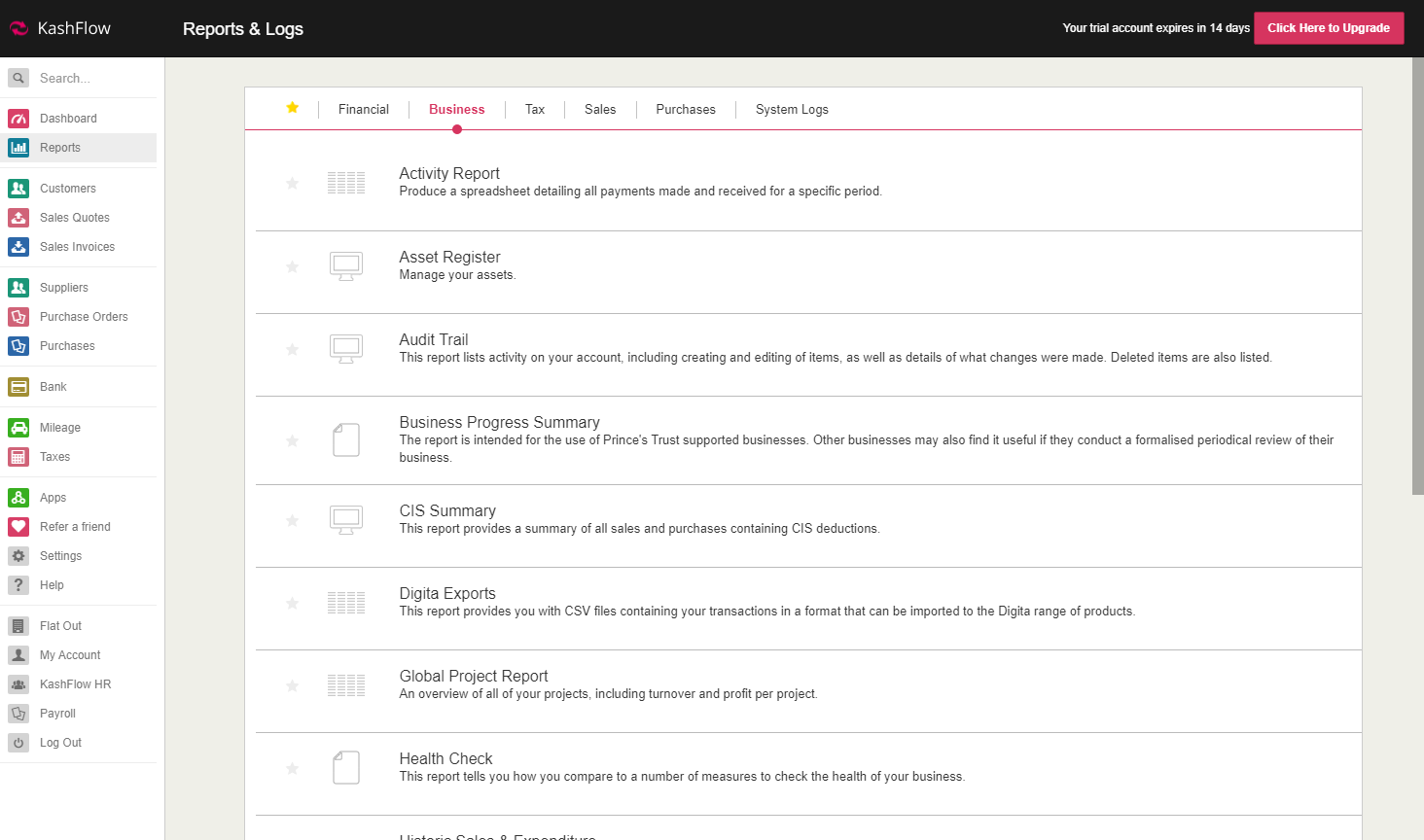Mark Health Check as a favorite
Screen dimensions: 1424x840
[x=292, y=768]
